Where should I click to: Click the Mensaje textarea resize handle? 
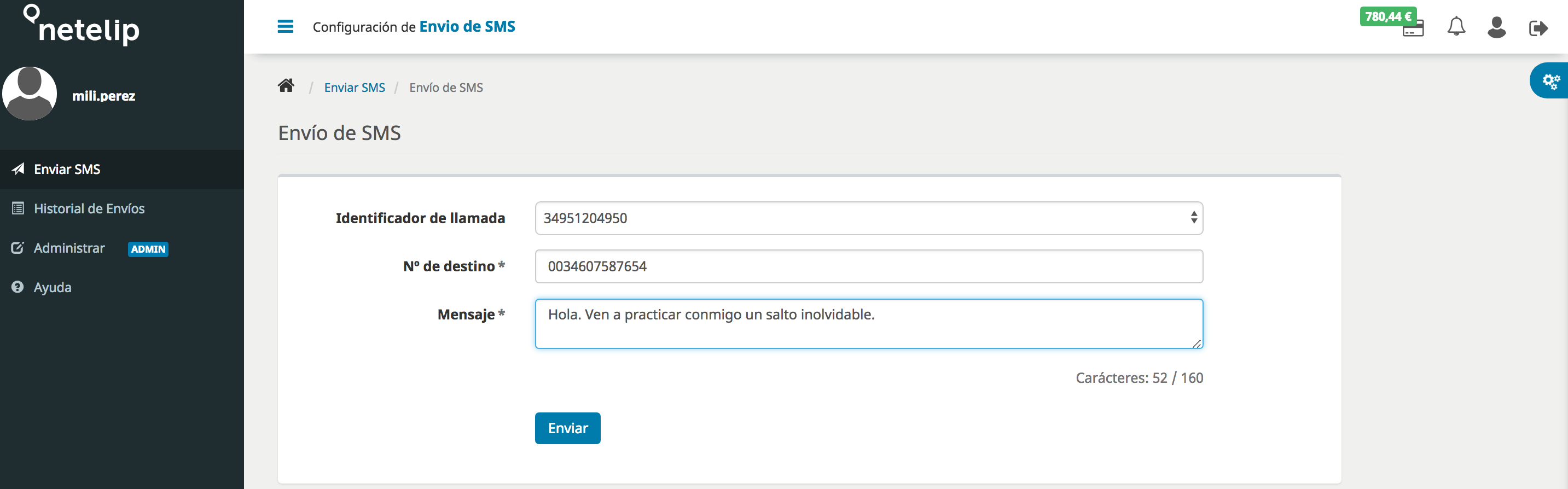pyautogui.click(x=1196, y=344)
